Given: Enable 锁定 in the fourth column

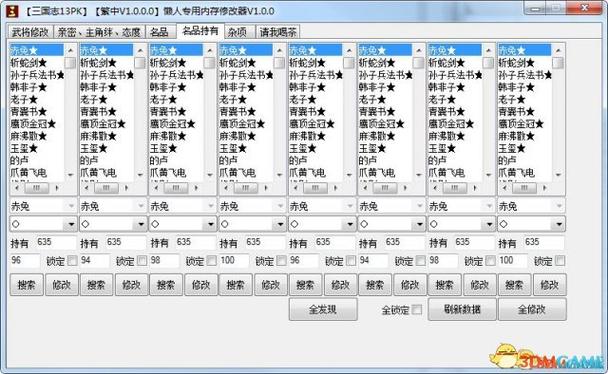Looking at the screenshot, I should [x=281, y=261].
